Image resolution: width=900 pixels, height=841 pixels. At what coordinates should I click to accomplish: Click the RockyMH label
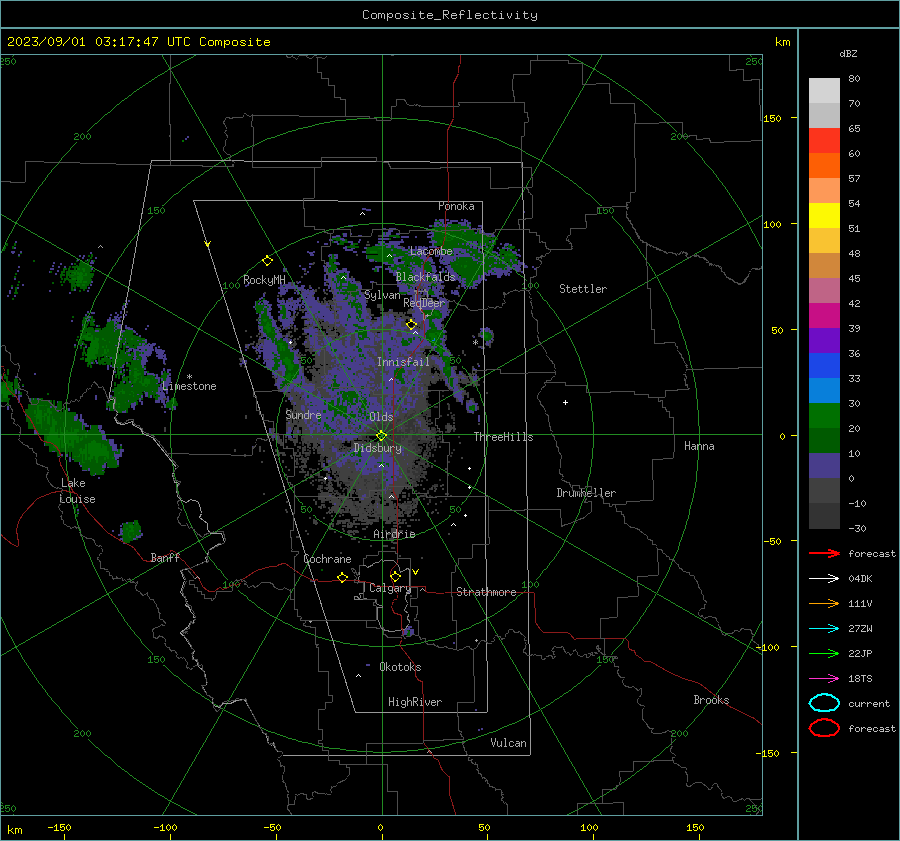pyautogui.click(x=264, y=280)
